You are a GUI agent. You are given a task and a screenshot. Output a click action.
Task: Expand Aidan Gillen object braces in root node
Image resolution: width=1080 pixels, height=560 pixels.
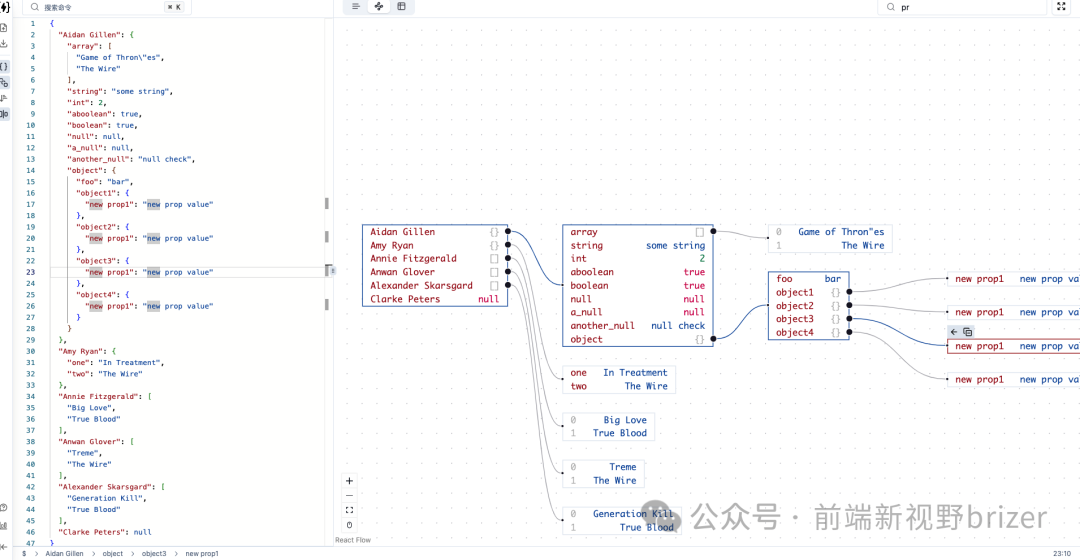(x=494, y=232)
